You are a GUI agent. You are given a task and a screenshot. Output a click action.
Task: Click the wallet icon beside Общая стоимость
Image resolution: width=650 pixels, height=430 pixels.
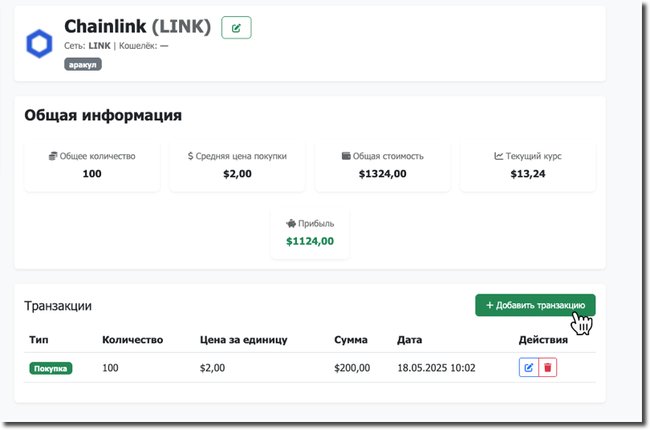(346, 156)
